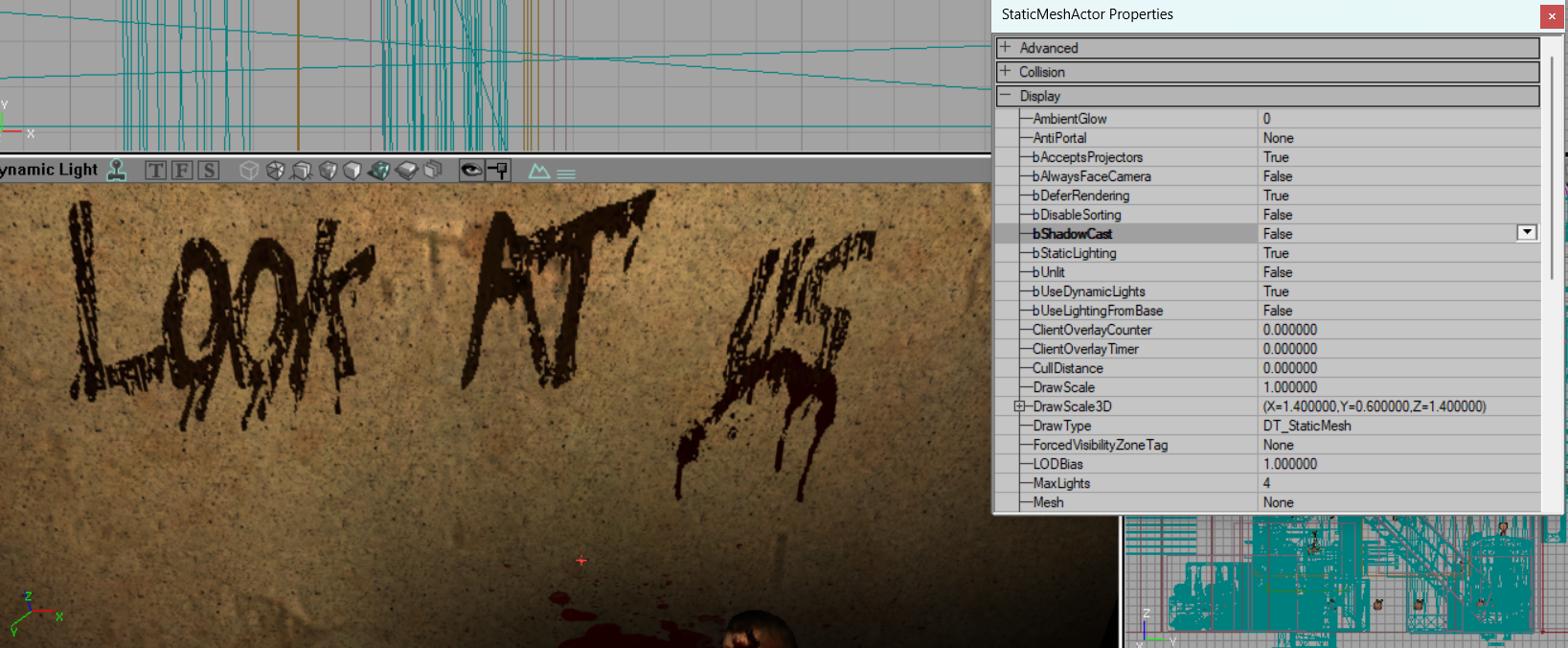Select the bDisableSorting property
This screenshot has width=1568, height=648.
(1077, 215)
